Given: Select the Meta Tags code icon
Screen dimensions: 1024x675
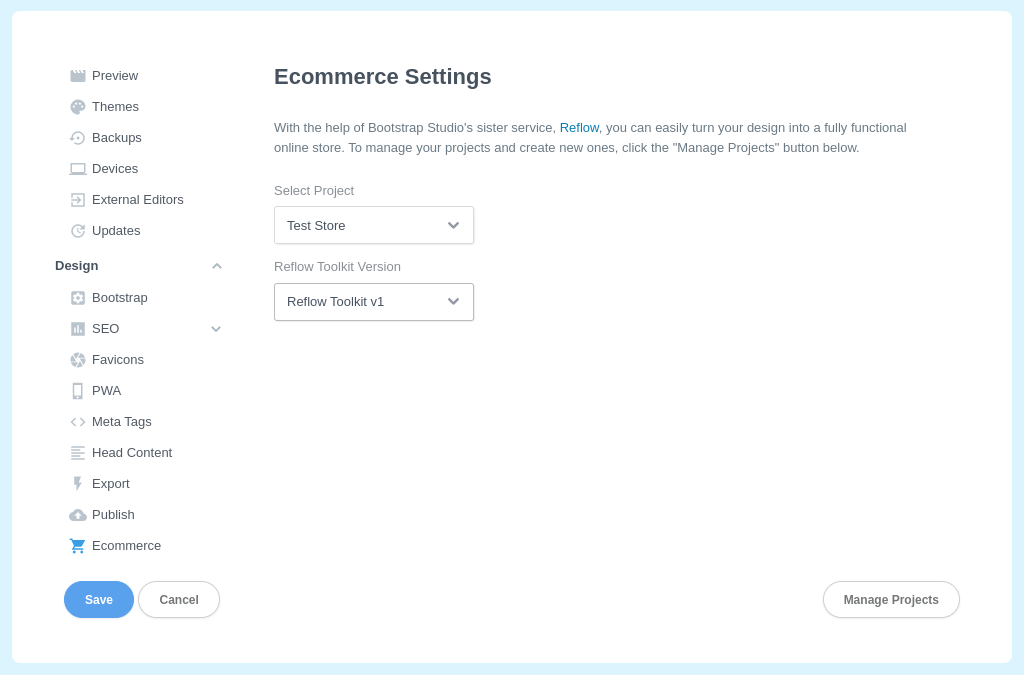Looking at the screenshot, I should [77, 421].
